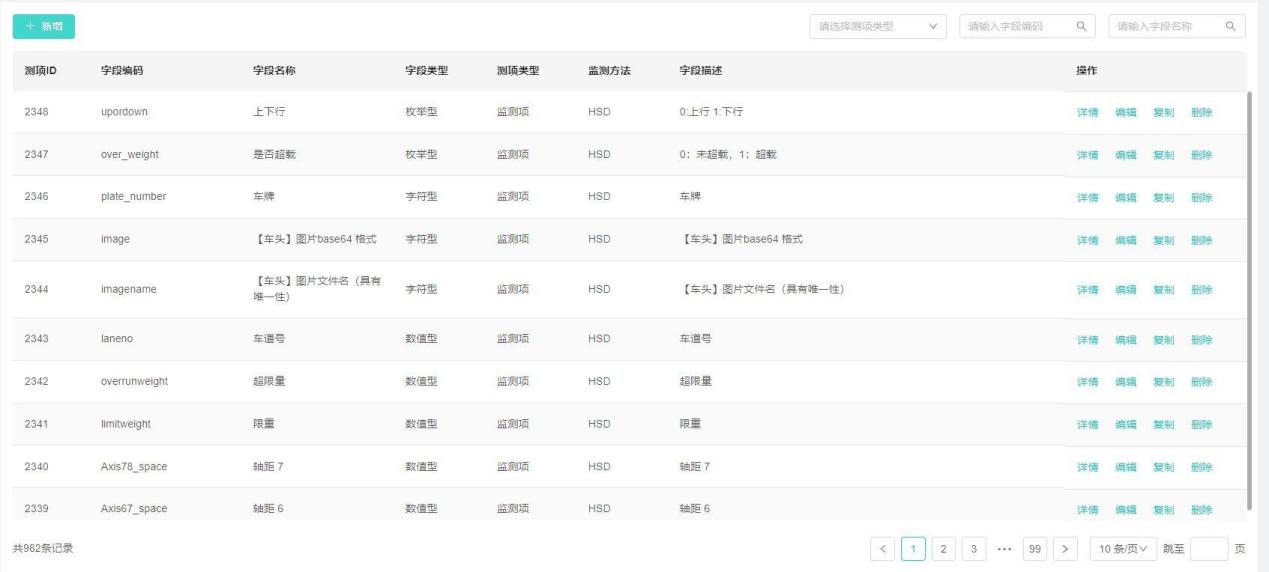Open the 10 条/页 page size dropdown
This screenshot has width=1269, height=572.
[x=1123, y=549]
